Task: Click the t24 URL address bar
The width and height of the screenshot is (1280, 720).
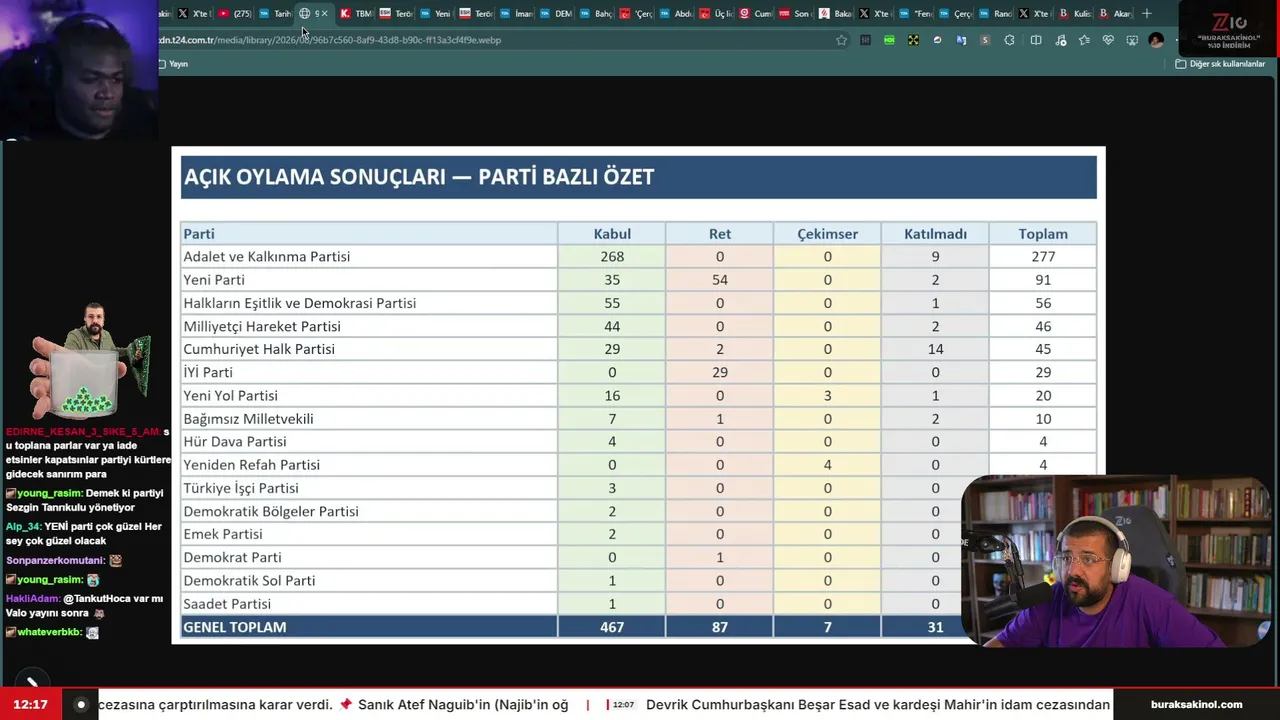Action: pyautogui.click(x=495, y=40)
